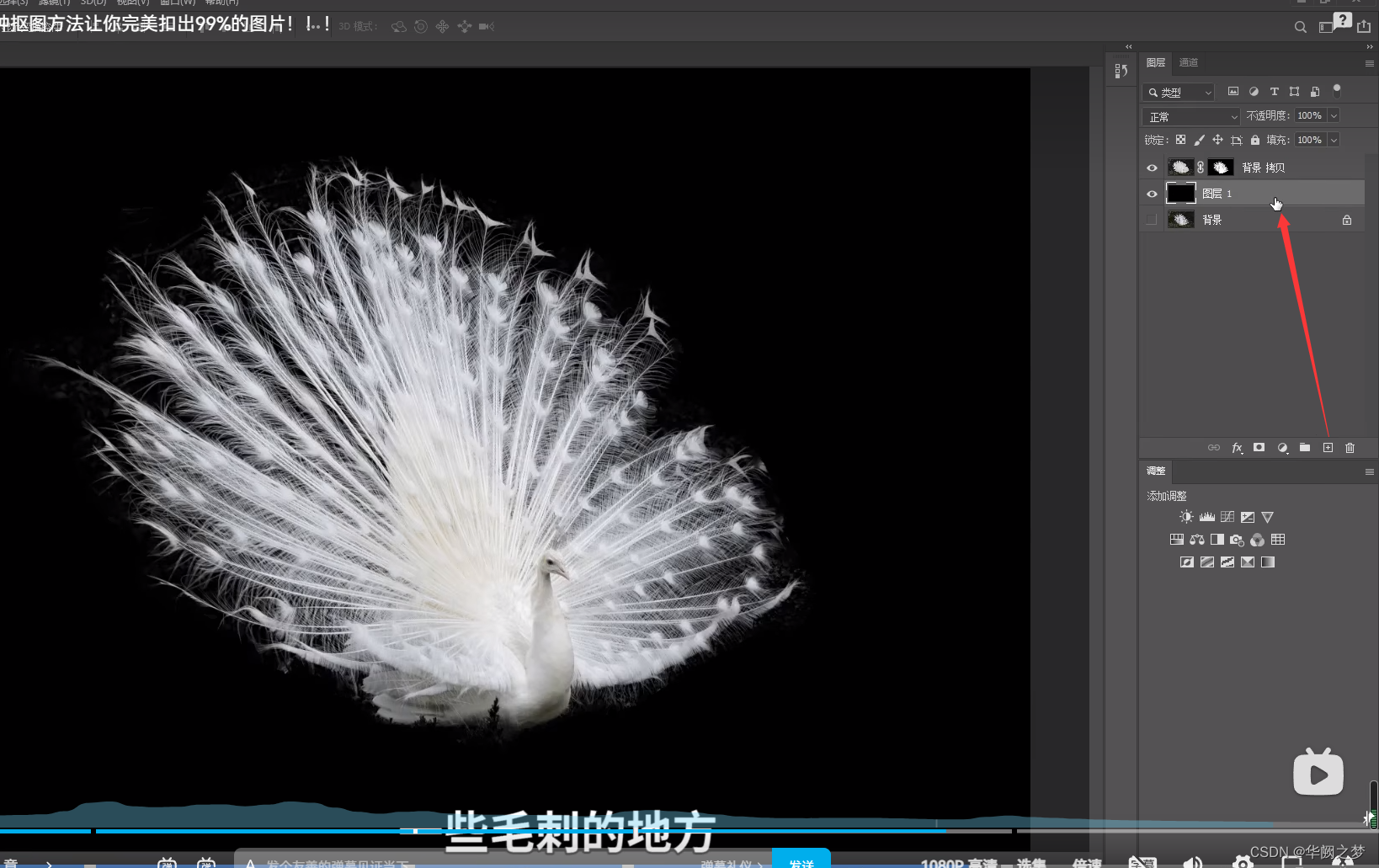The image size is (1379, 868).
Task: Add a Levels adjustment
Action: click(x=1206, y=517)
